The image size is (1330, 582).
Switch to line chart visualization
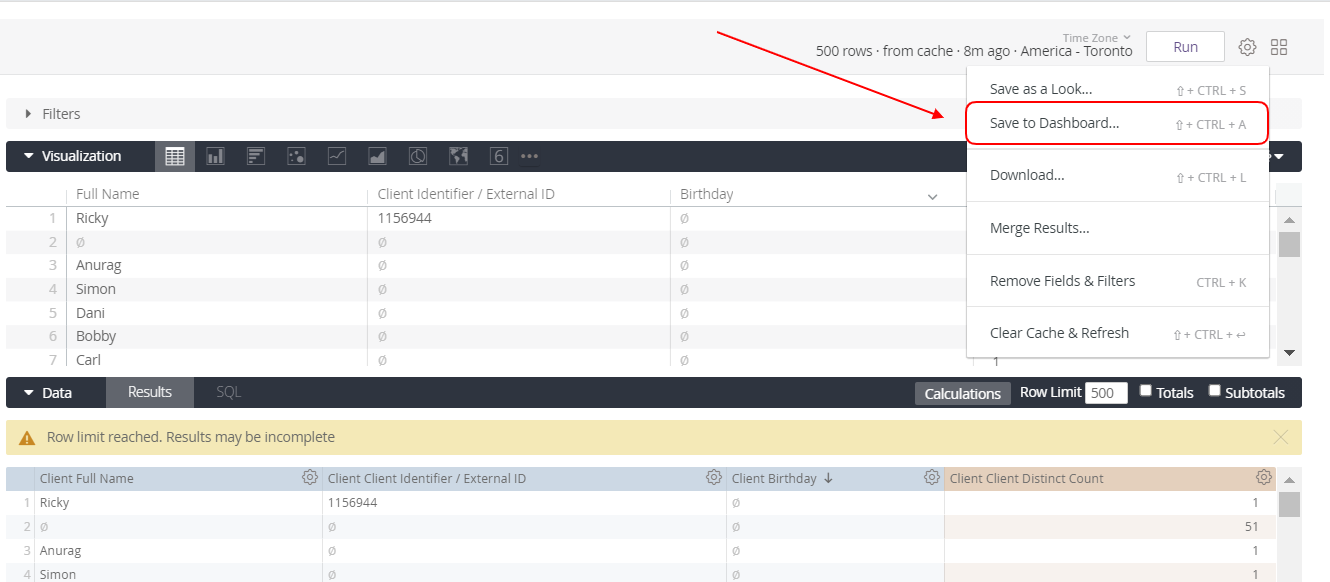[337, 156]
